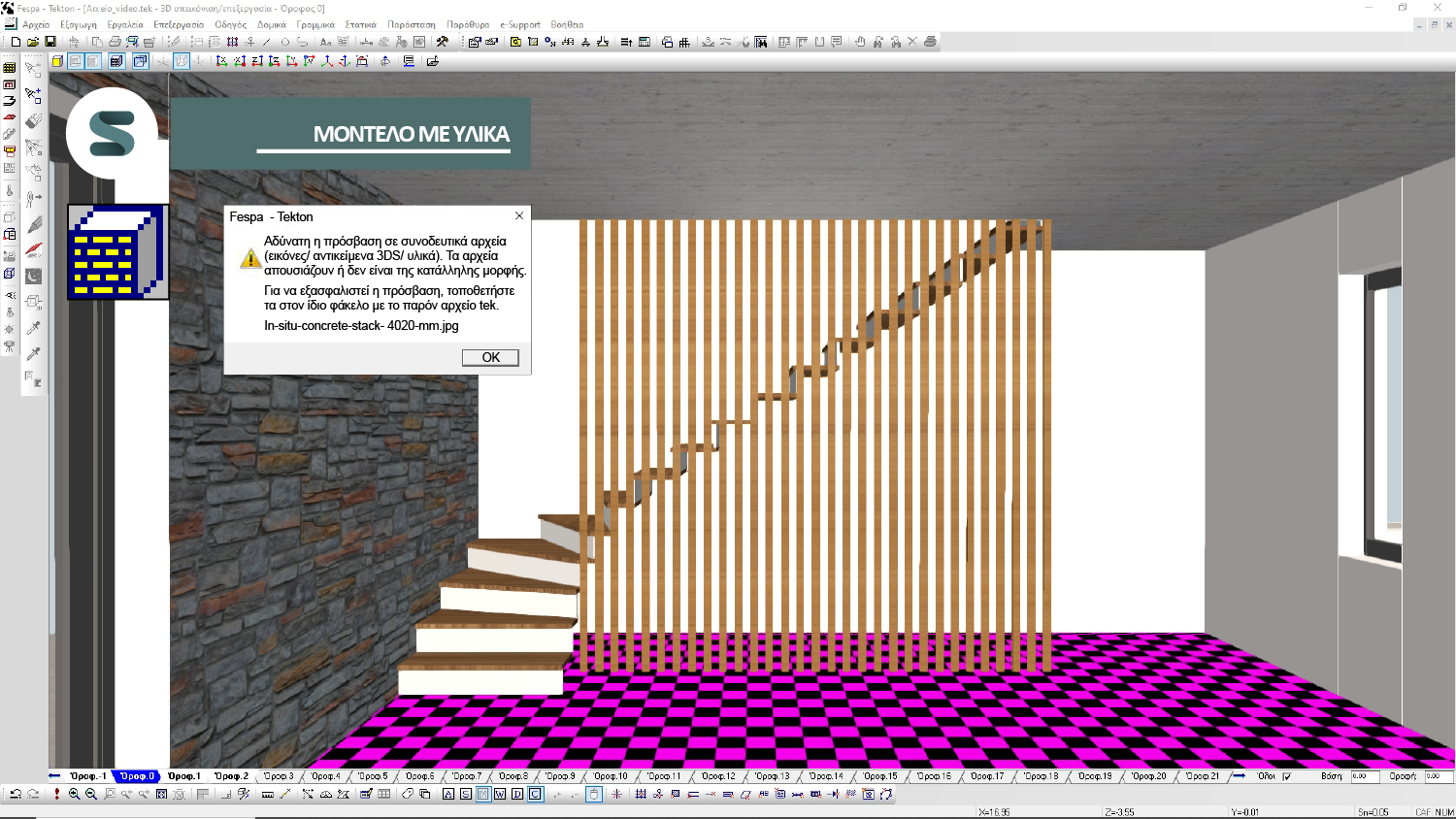1456x819 pixels.
Task: Click the red exclamation mark icon
Action: (x=56, y=795)
